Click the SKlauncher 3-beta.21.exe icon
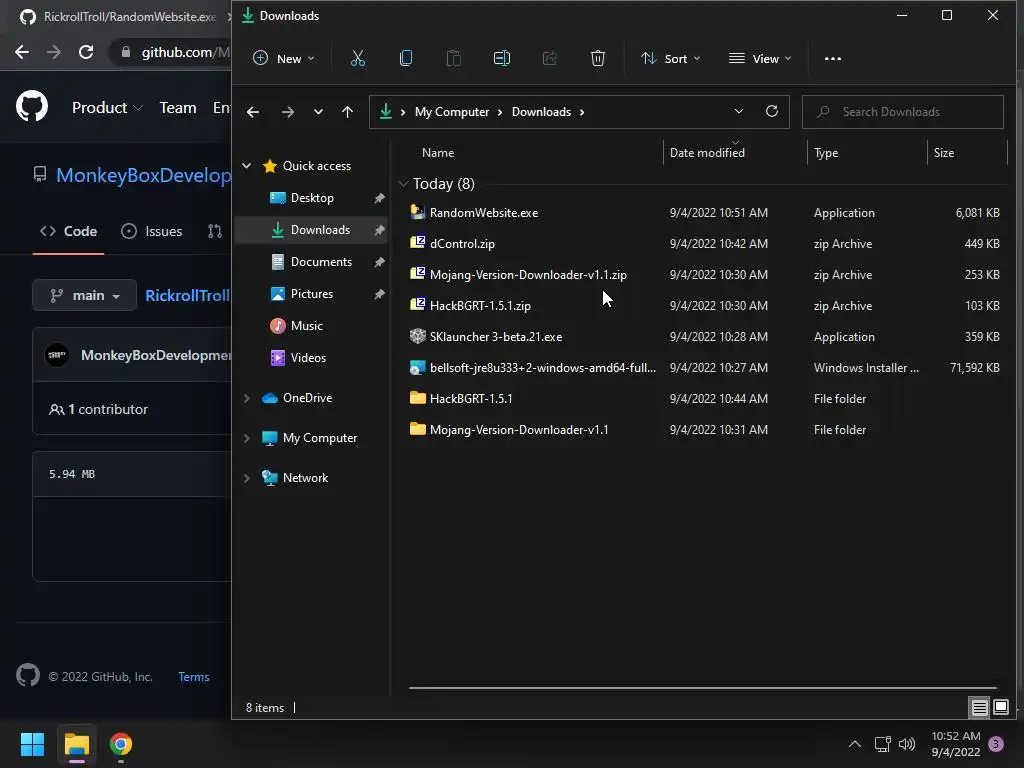 [417, 336]
